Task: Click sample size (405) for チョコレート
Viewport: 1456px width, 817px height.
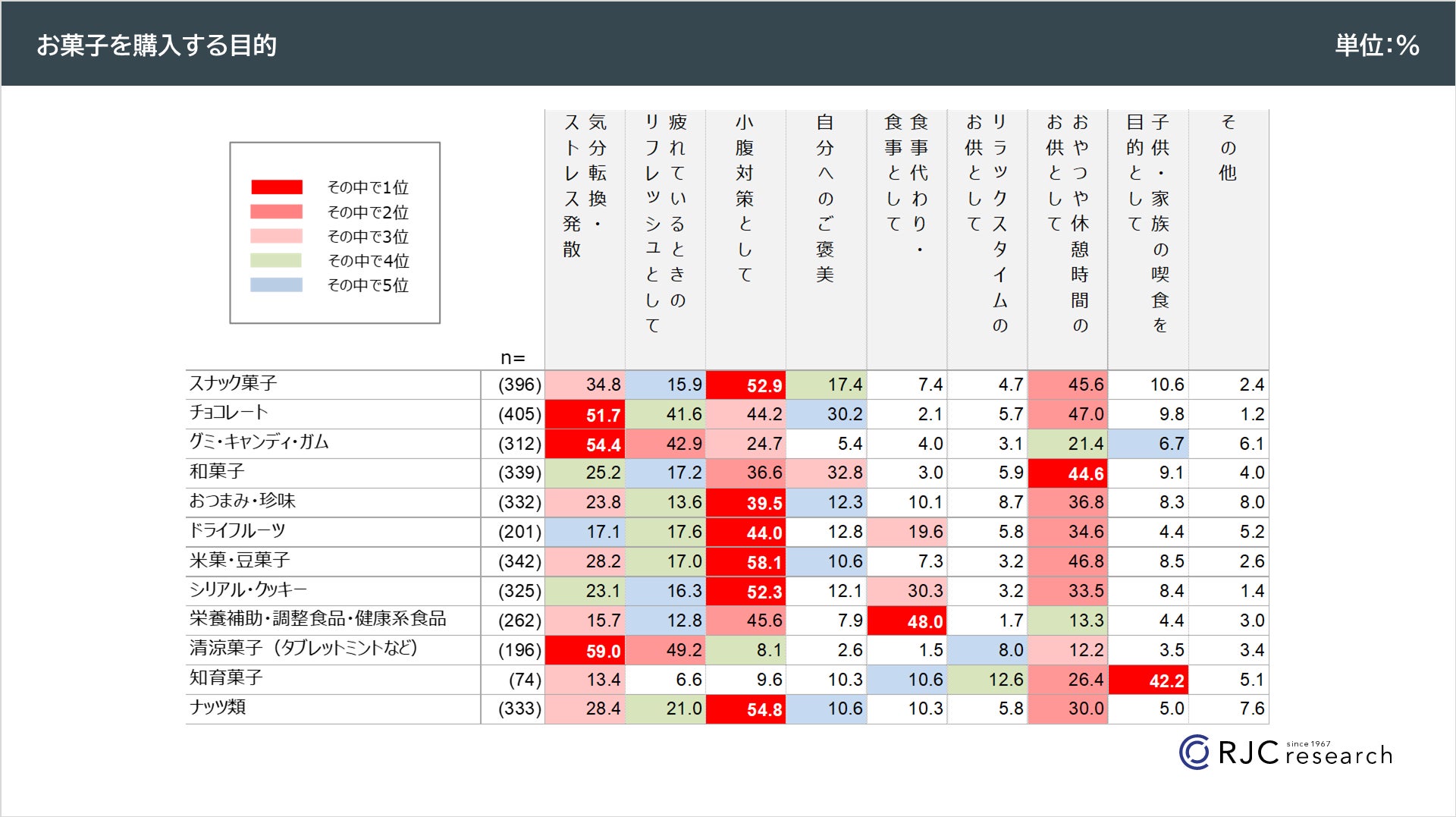Action: [x=519, y=414]
